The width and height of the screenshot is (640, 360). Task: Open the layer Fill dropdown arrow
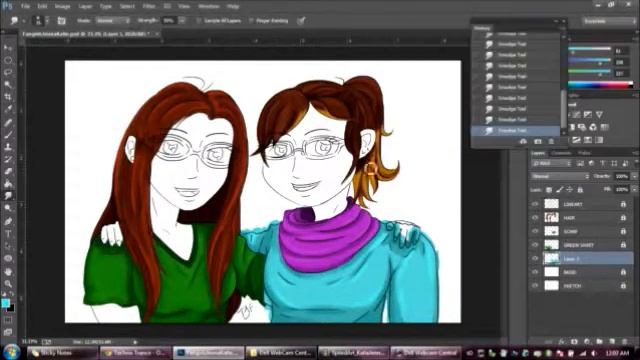pos(634,190)
